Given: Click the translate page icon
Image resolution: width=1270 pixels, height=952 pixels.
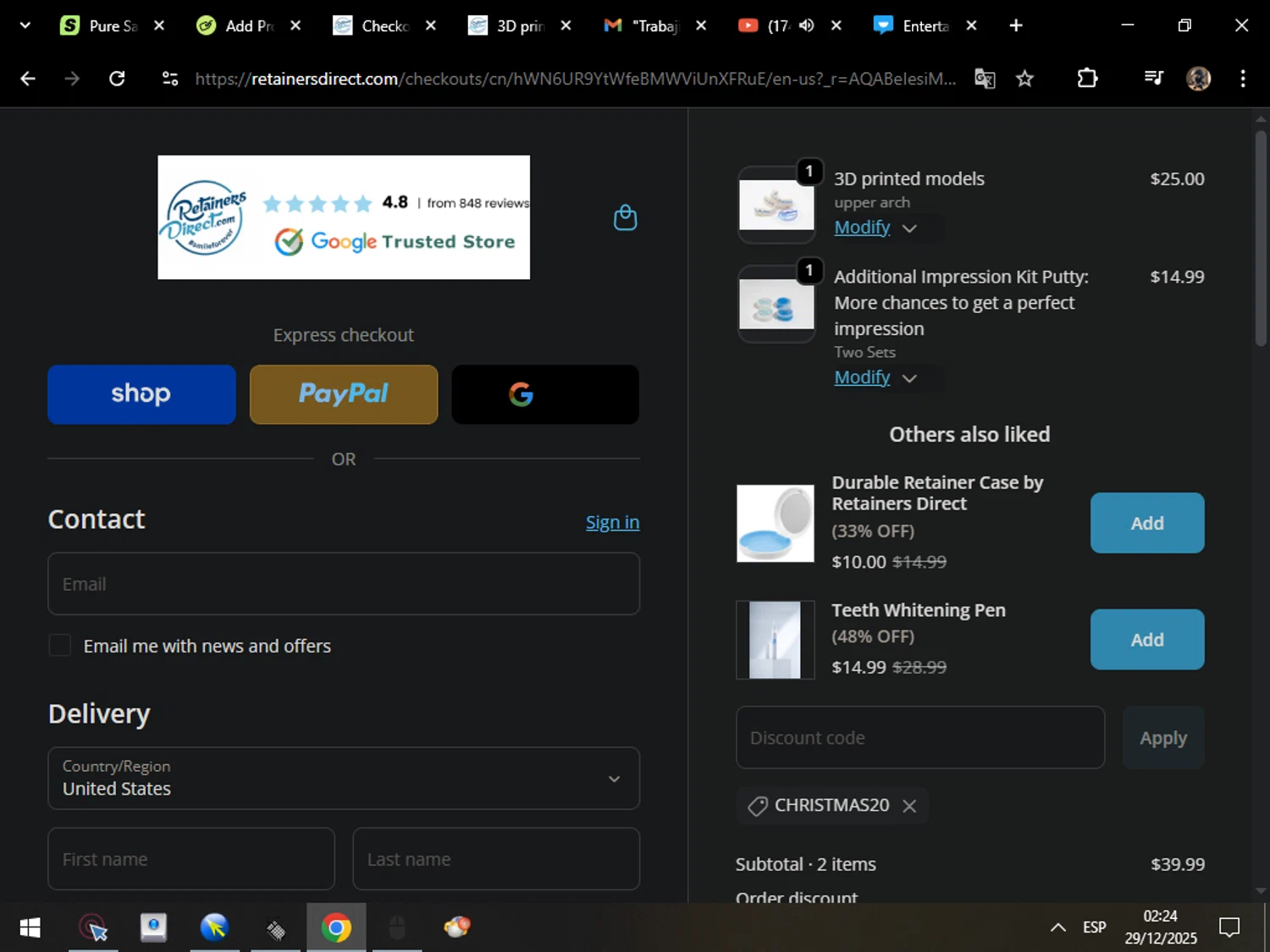Looking at the screenshot, I should (985, 79).
